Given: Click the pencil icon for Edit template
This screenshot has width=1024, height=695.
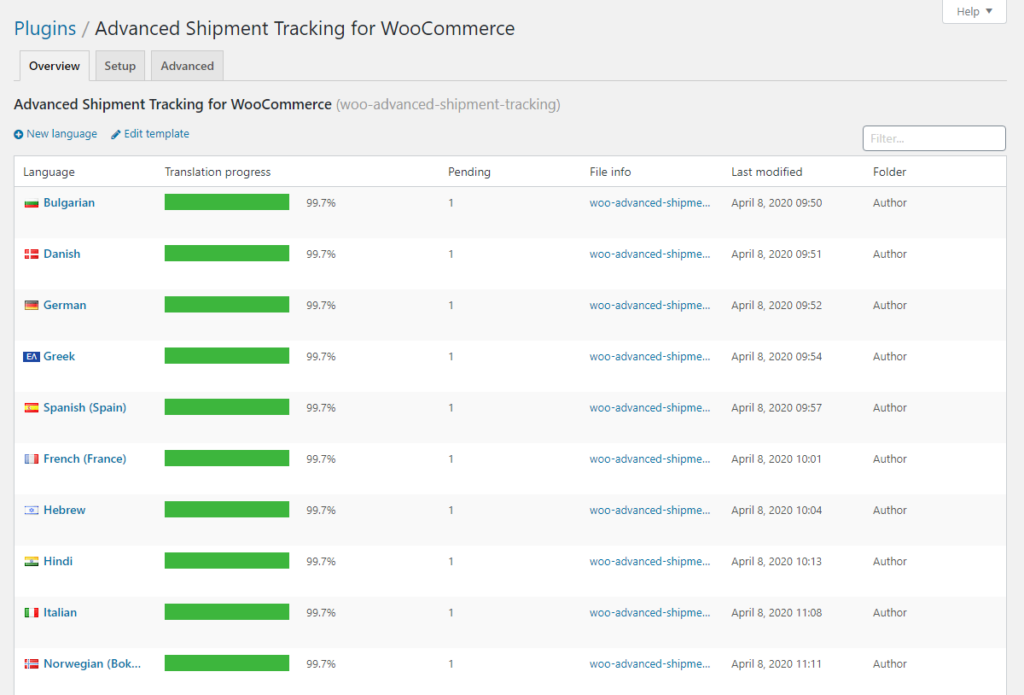Looking at the screenshot, I should (x=115, y=134).
